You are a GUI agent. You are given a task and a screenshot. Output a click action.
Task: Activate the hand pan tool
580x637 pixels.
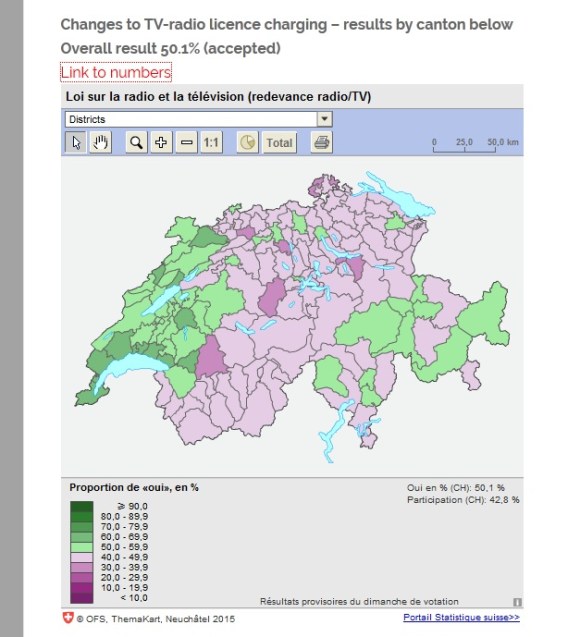tap(101, 143)
